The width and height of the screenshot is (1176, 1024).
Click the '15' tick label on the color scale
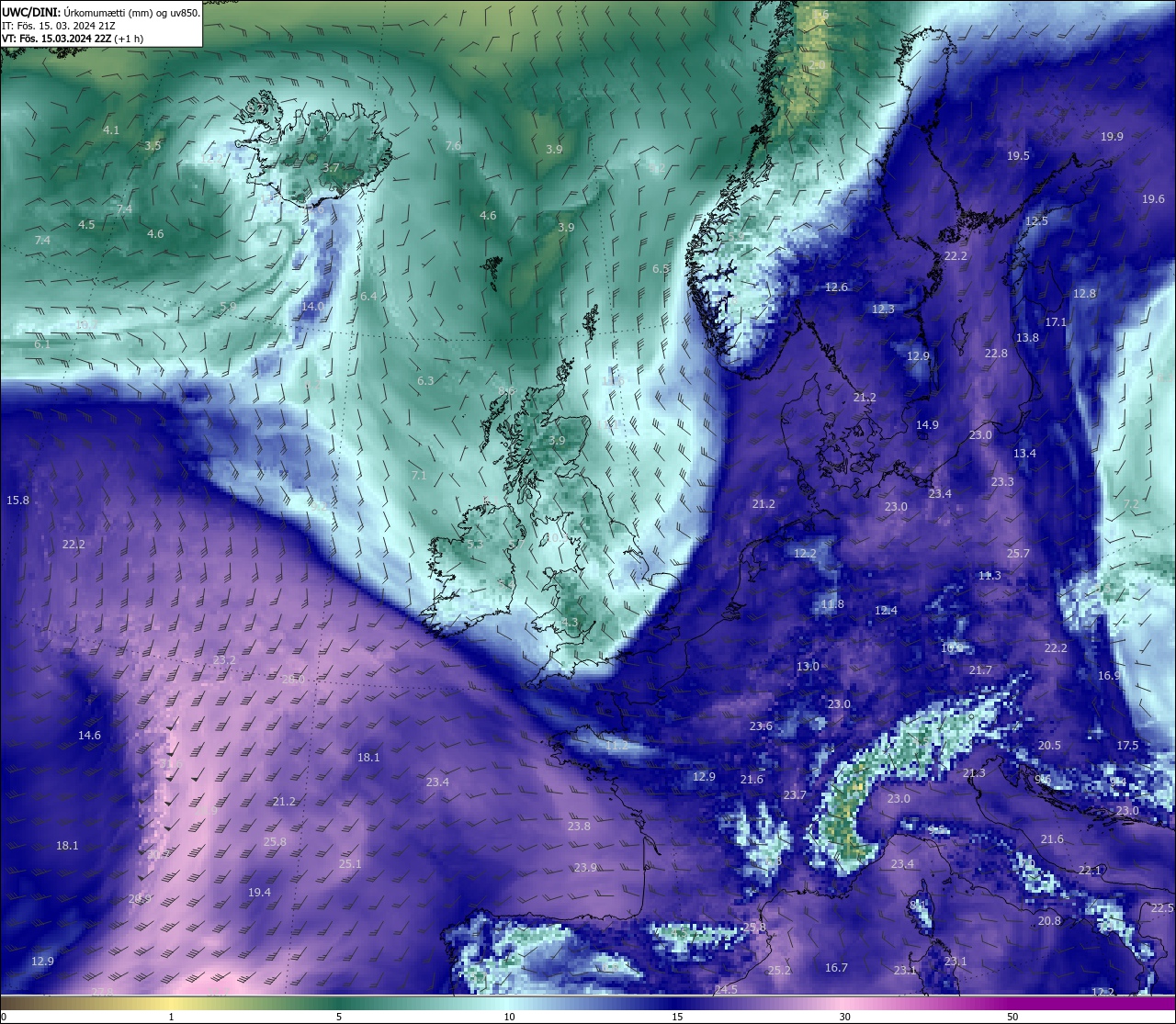point(677,1017)
